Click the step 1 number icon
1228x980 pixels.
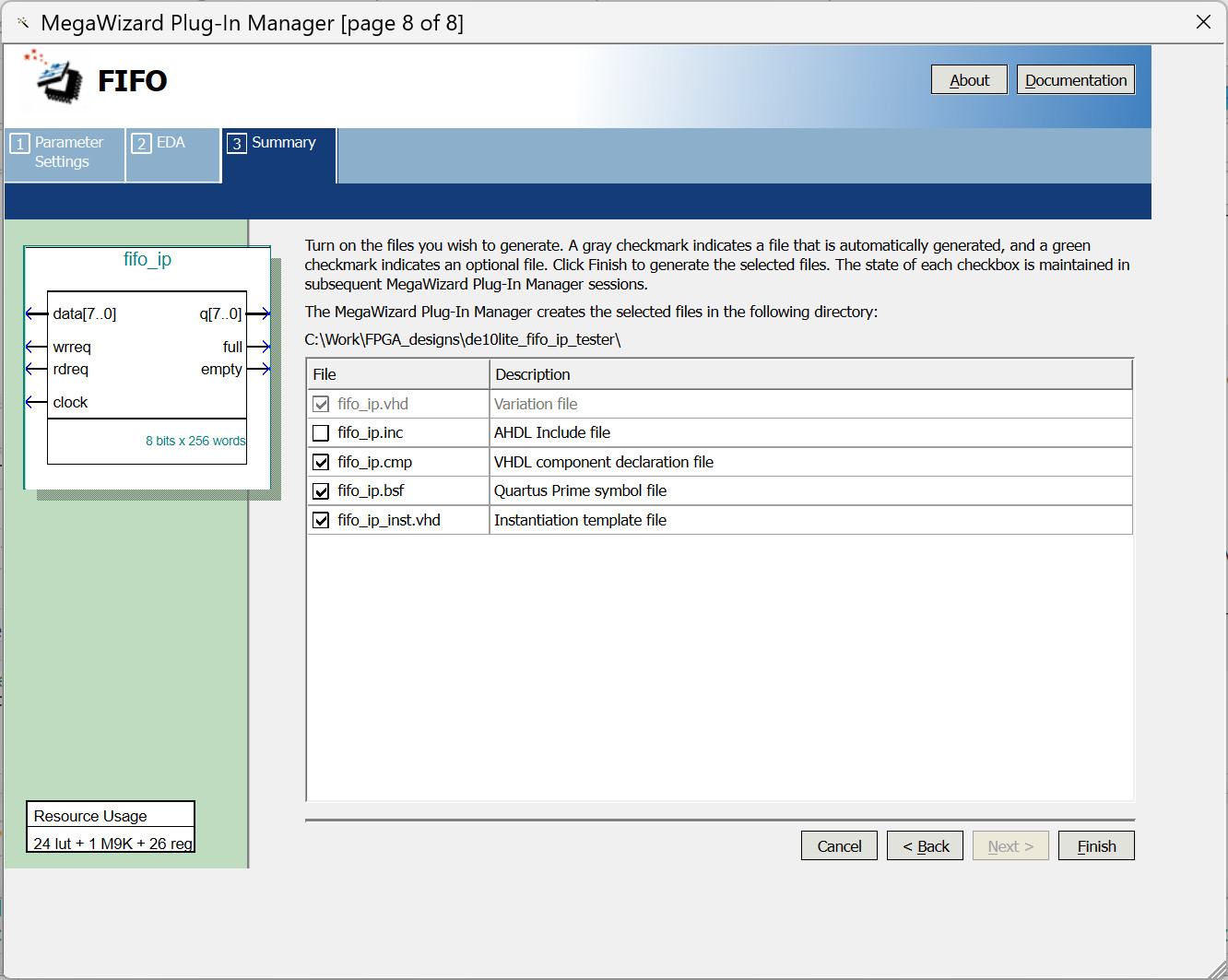19,144
